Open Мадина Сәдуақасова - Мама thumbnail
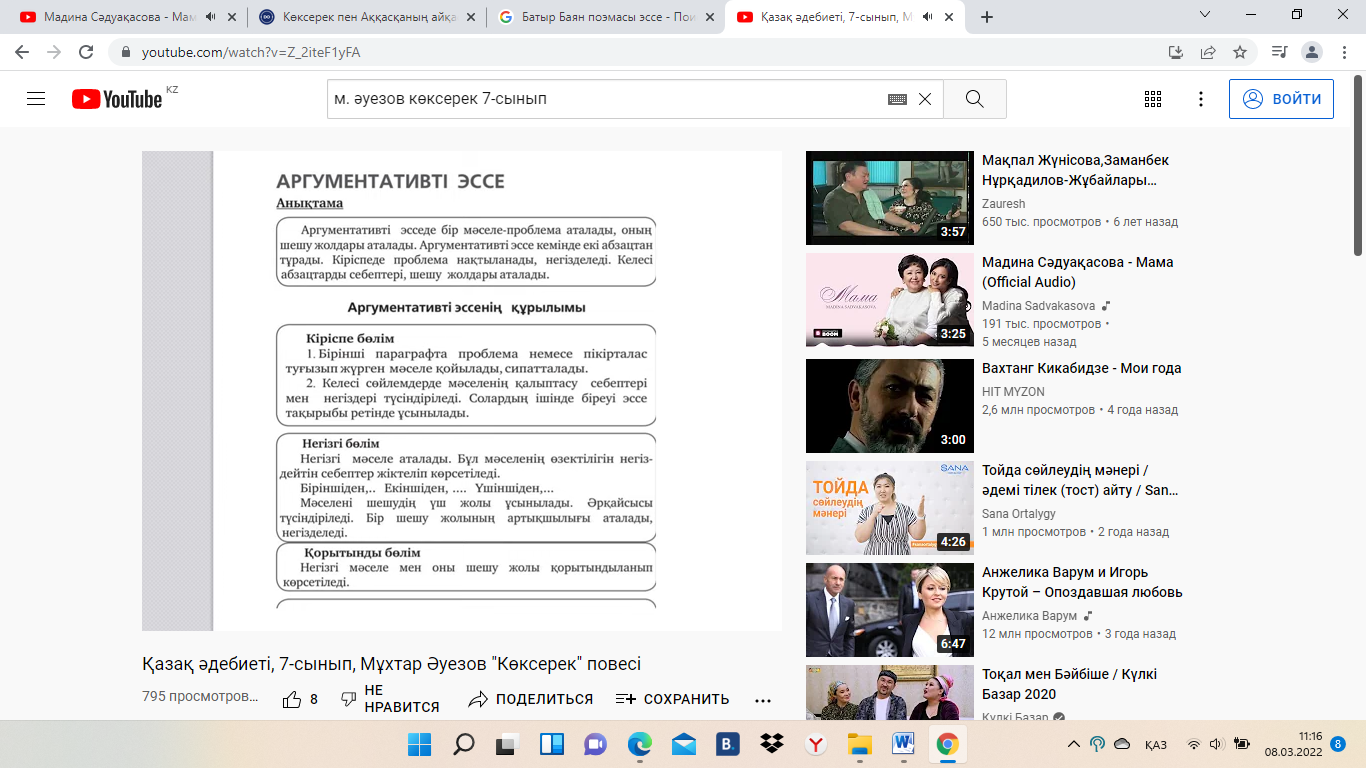The width and height of the screenshot is (1366, 768). [890, 300]
